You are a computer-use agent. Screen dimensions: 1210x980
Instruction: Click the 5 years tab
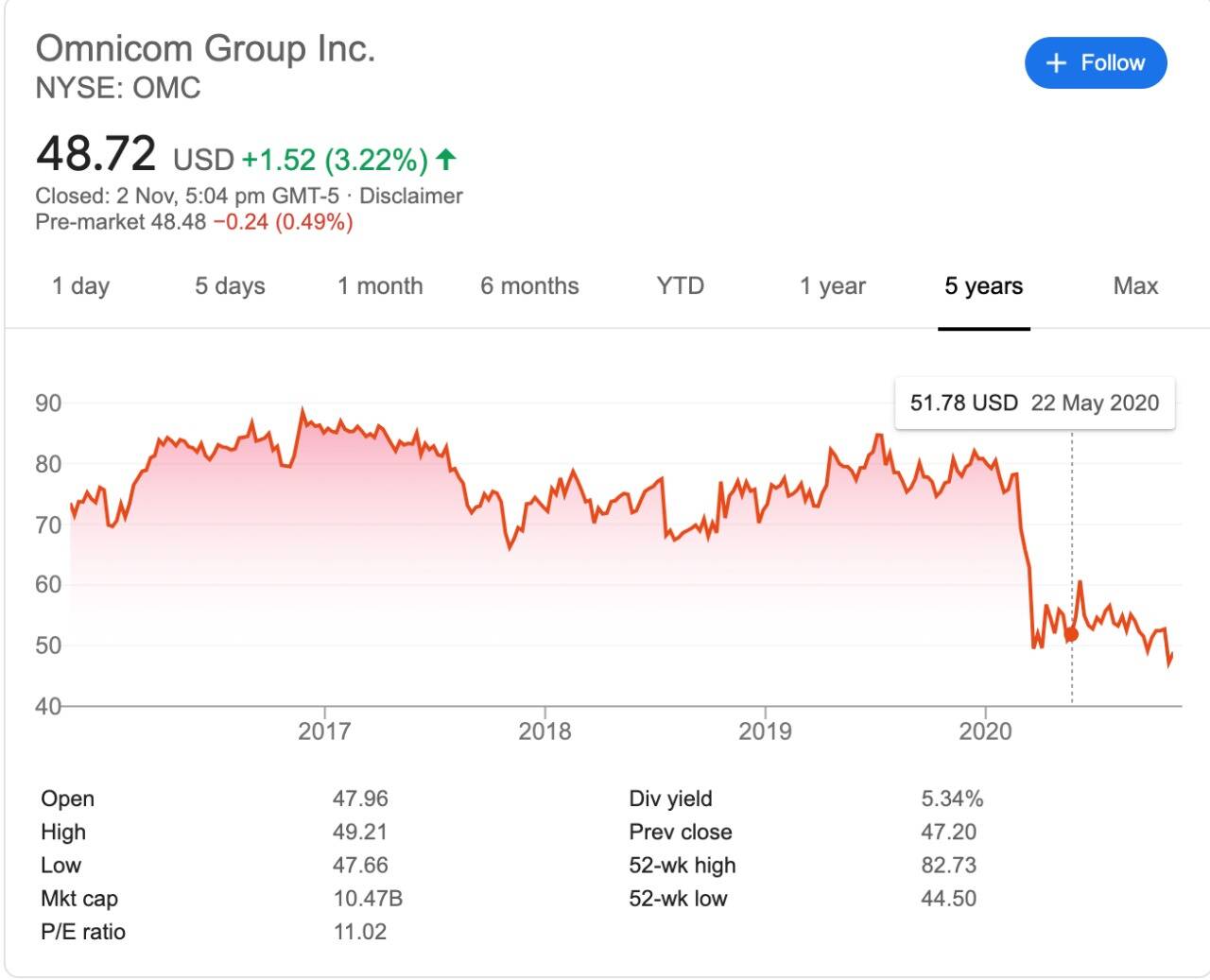tap(983, 286)
